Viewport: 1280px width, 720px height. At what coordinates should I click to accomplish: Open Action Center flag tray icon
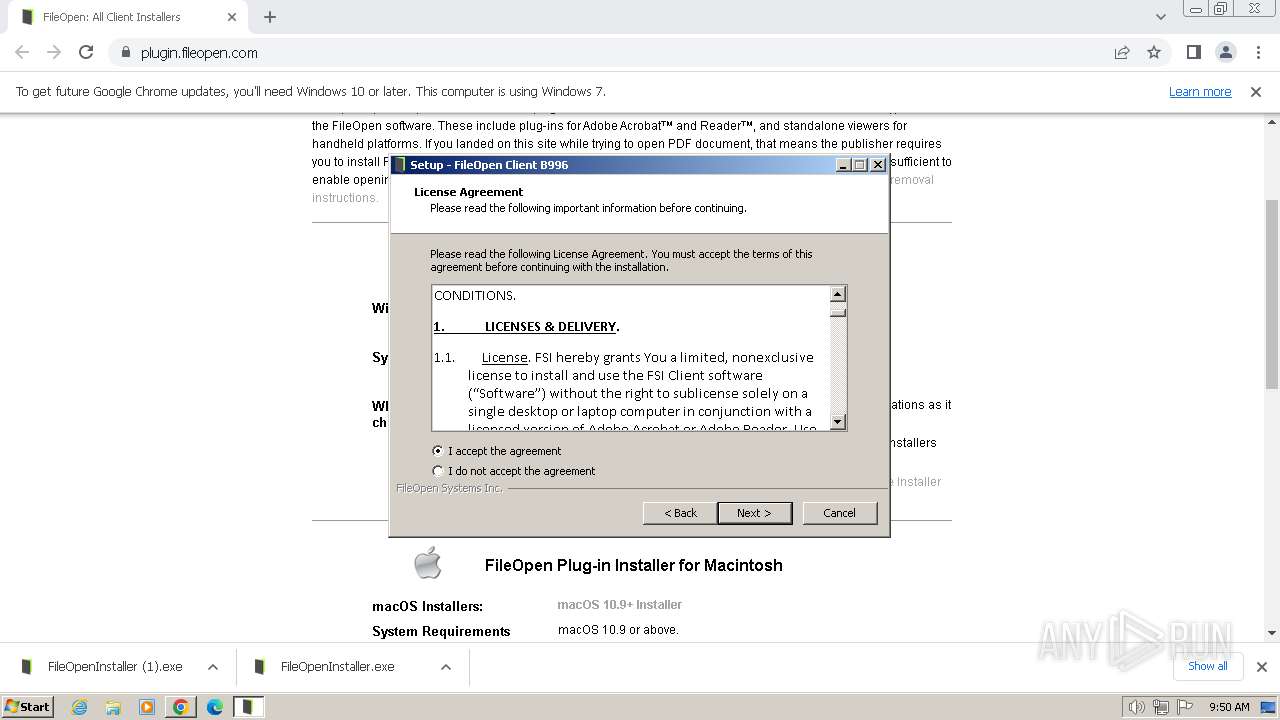tap(1183, 707)
